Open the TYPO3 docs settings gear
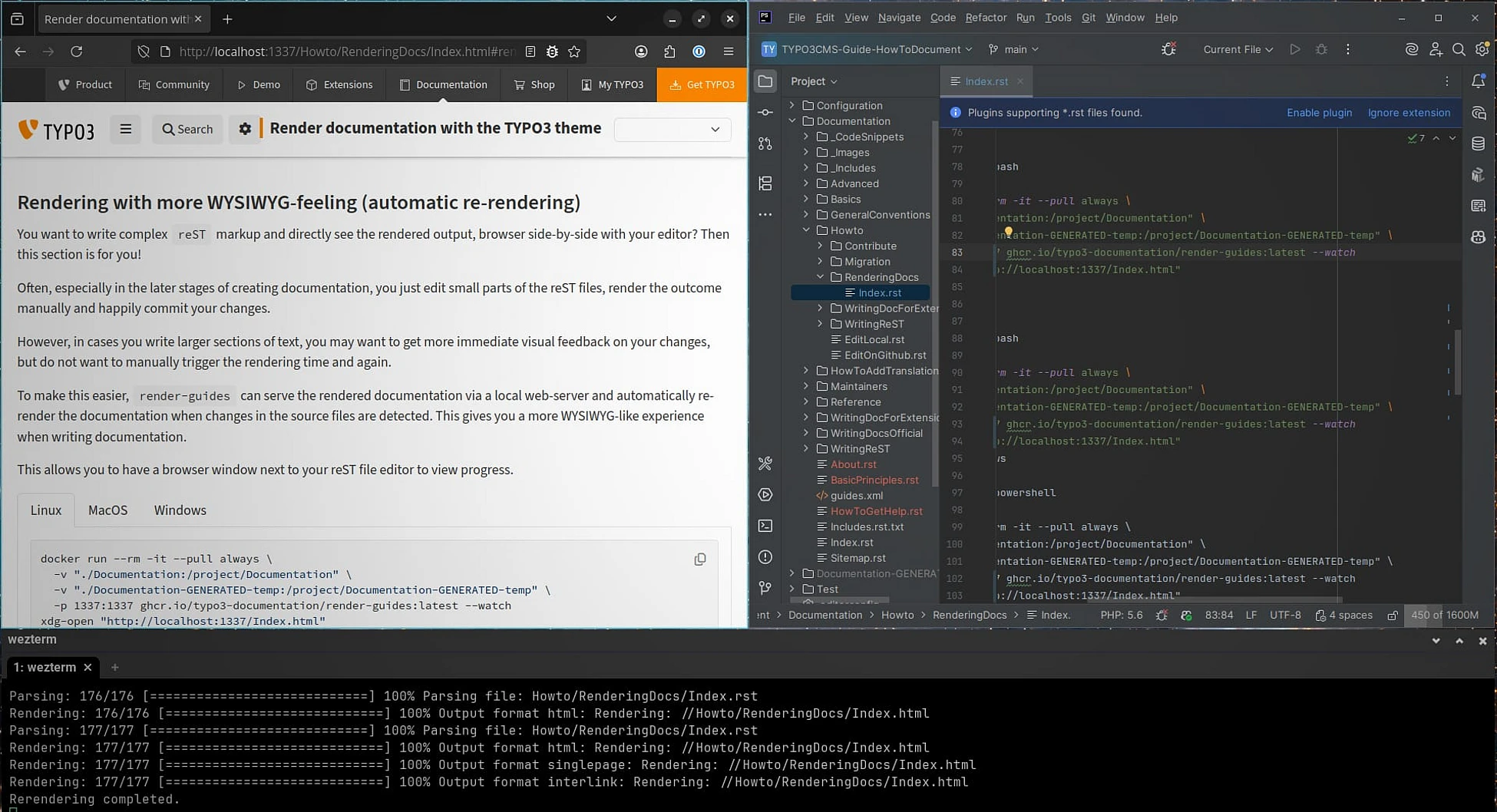Image resolution: width=1497 pixels, height=812 pixels. 245,129
